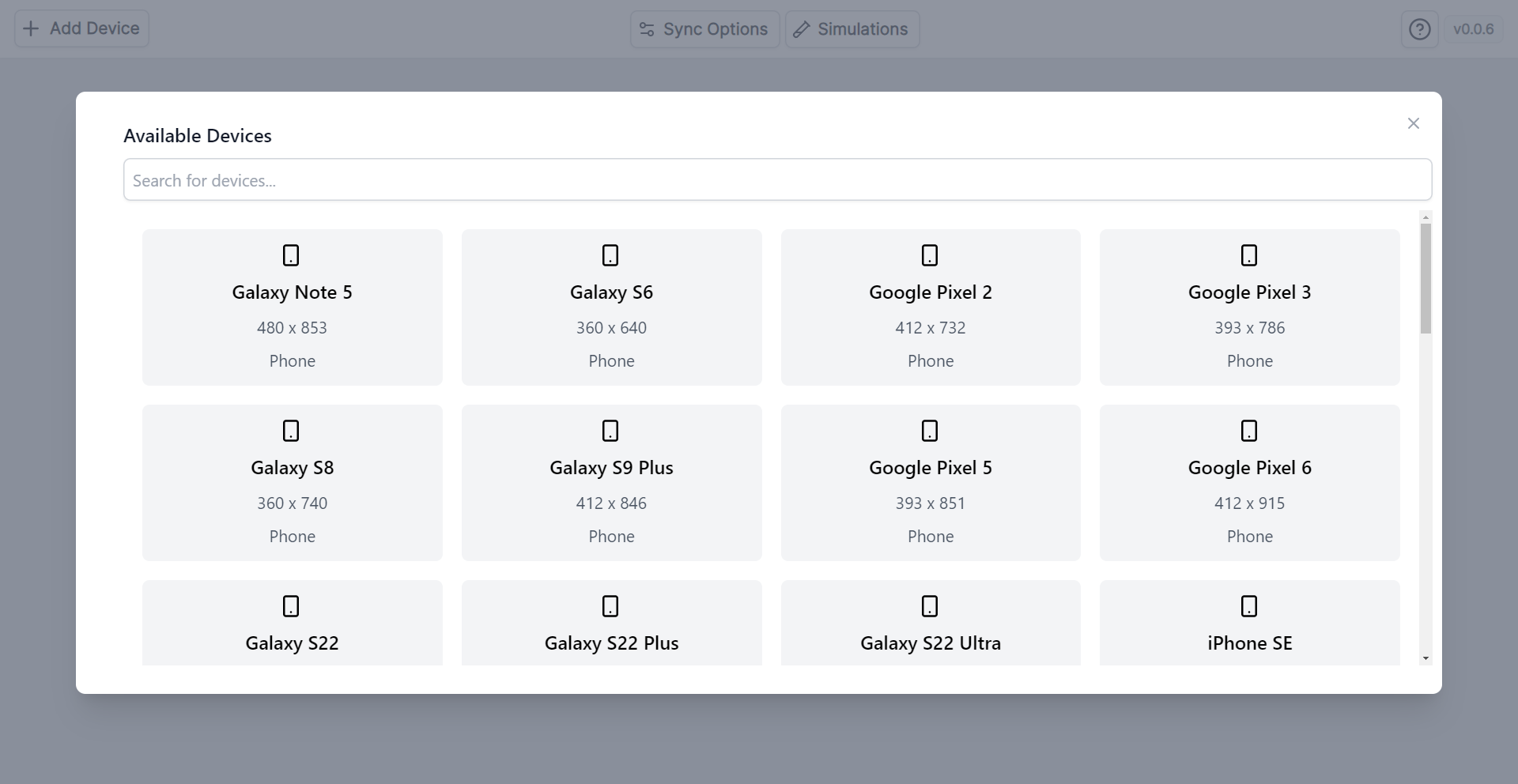Click the phone icon on Galaxy S8 card

click(x=291, y=431)
